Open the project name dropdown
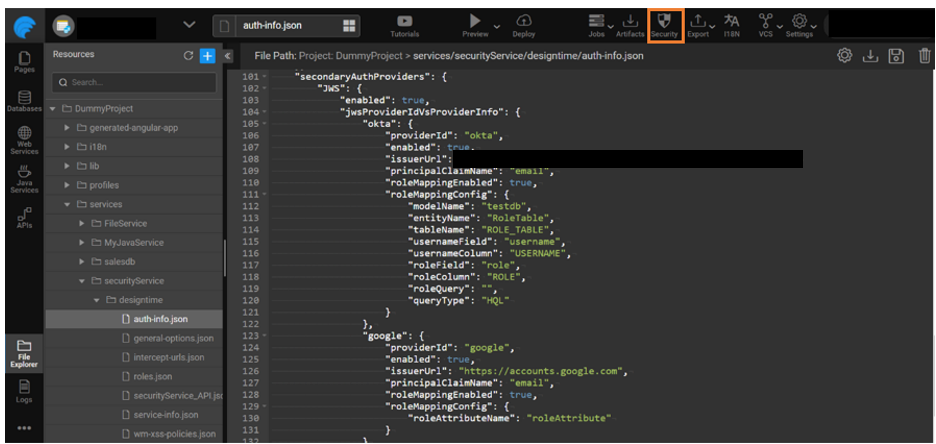The image size is (936, 444). pyautogui.click(x=190, y=25)
